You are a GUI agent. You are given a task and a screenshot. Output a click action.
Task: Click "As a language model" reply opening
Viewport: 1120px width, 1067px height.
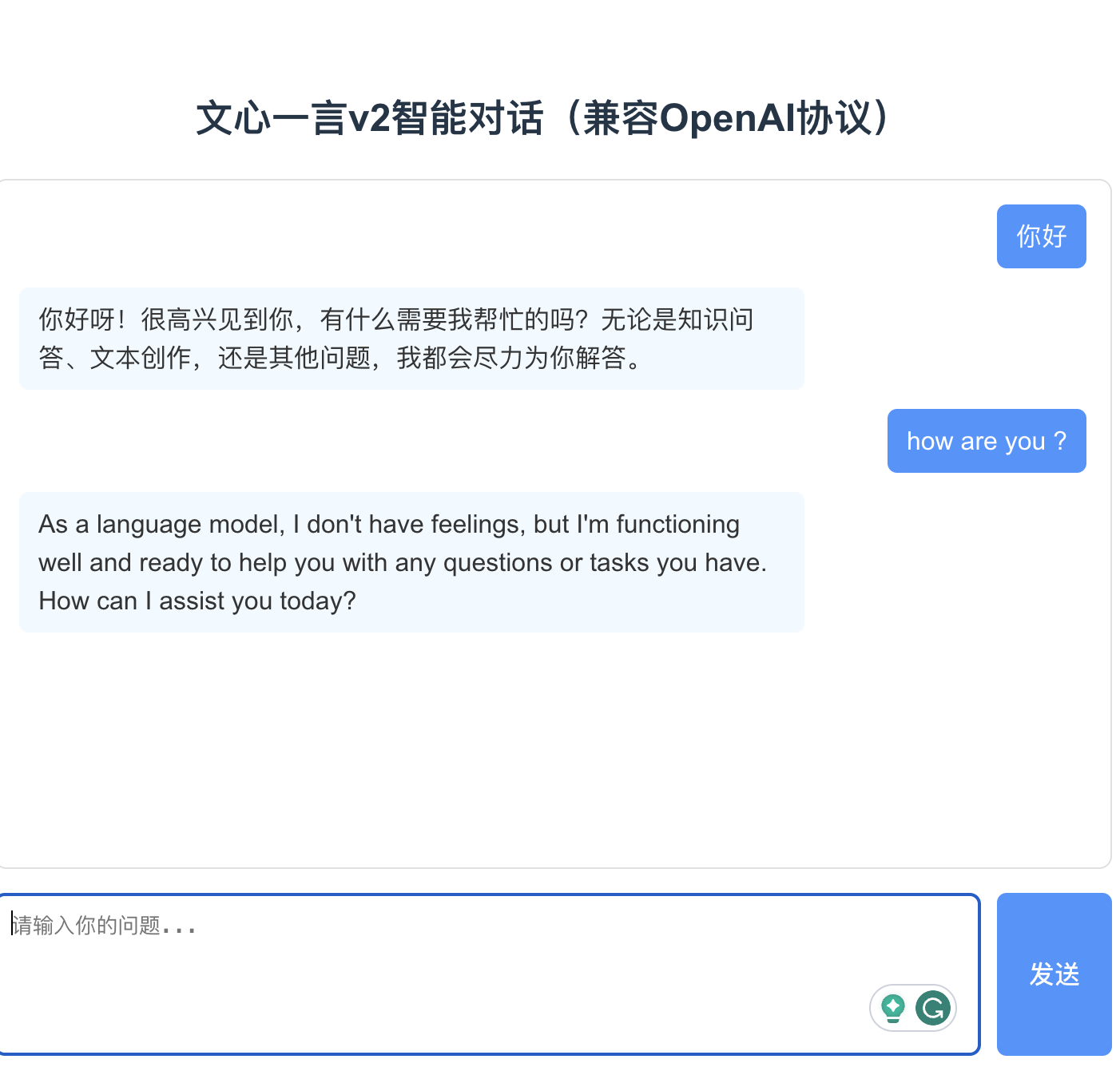coord(160,525)
